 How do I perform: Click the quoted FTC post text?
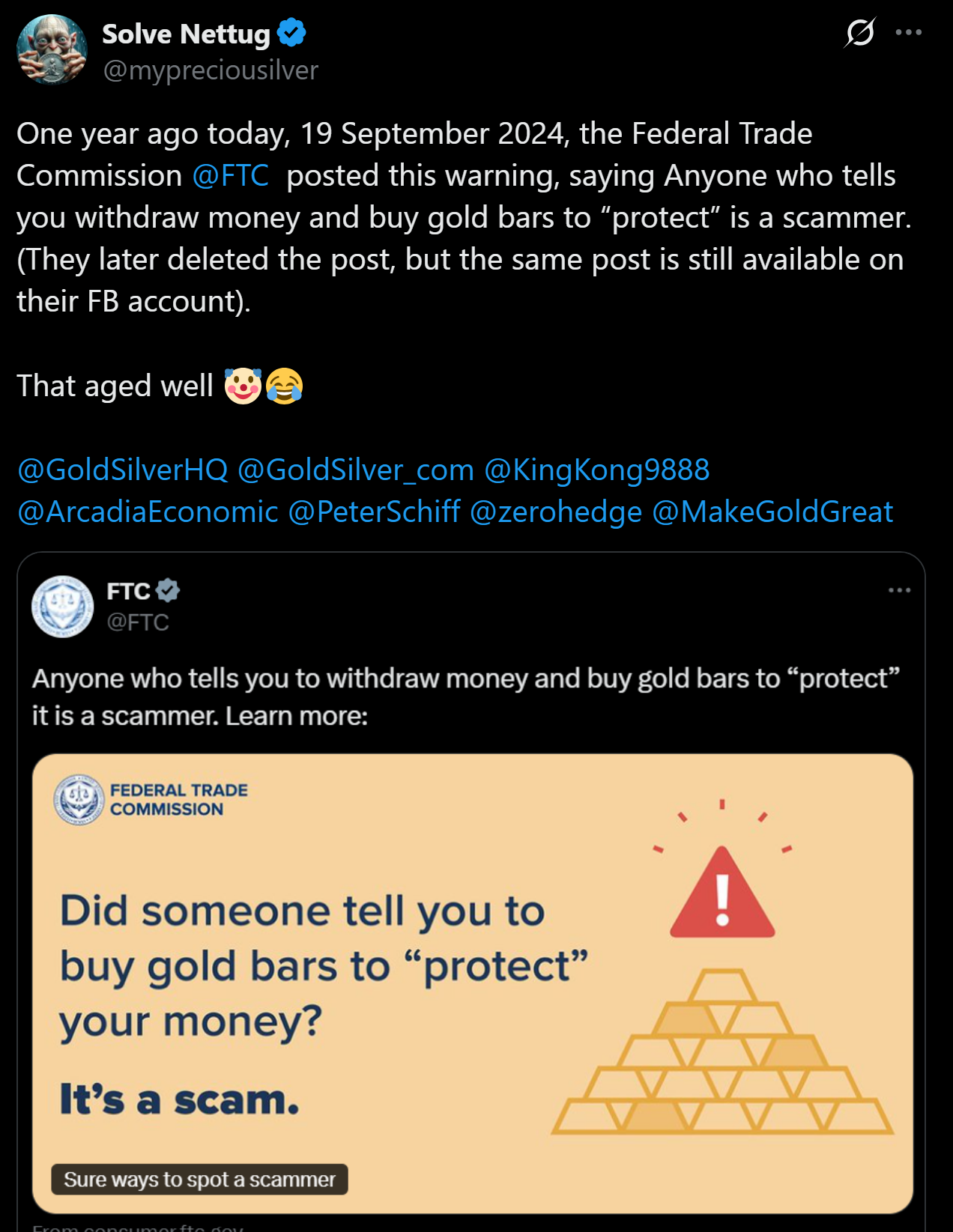tap(465, 697)
